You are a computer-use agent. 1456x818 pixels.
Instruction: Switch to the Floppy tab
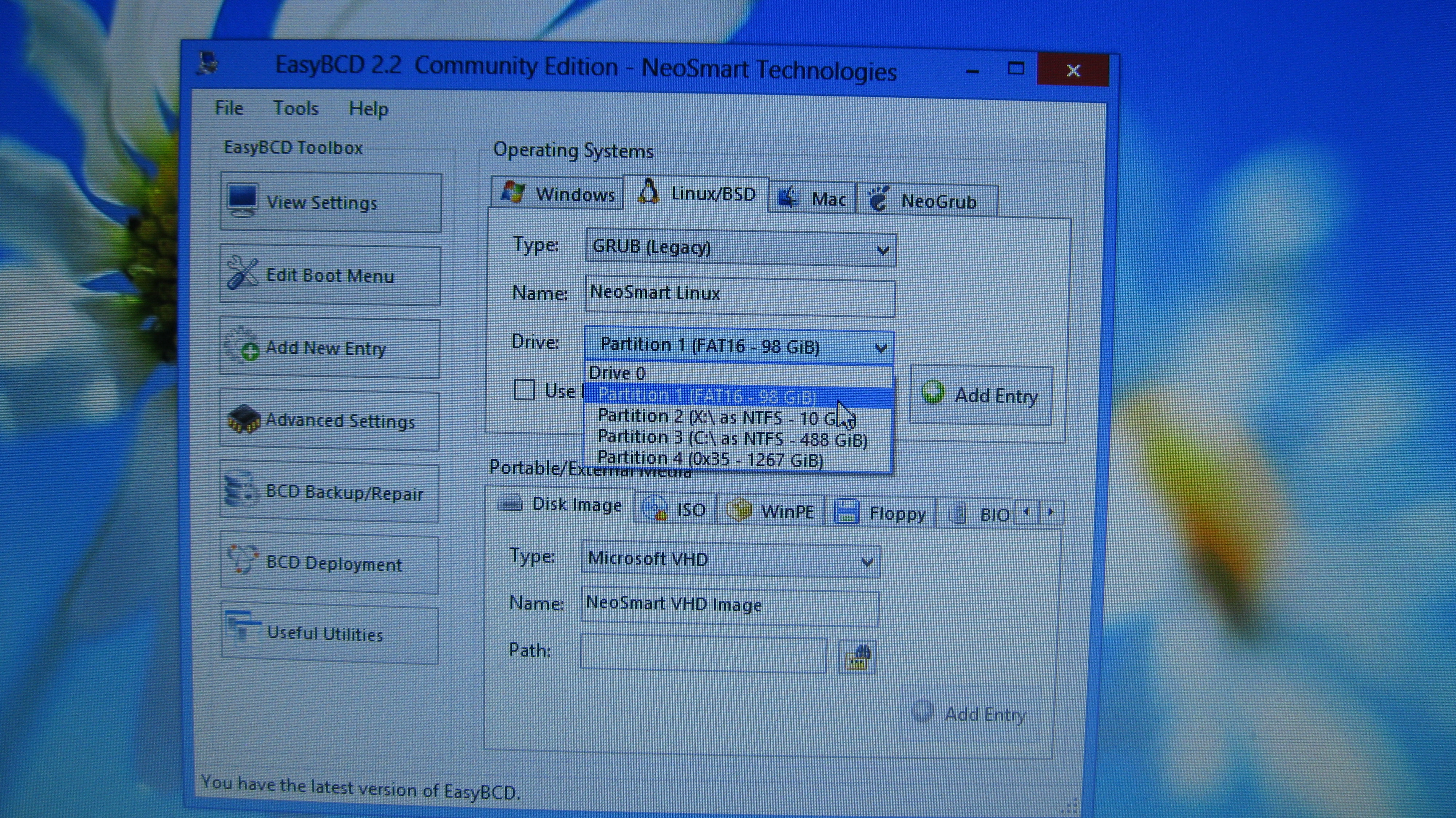[881, 512]
